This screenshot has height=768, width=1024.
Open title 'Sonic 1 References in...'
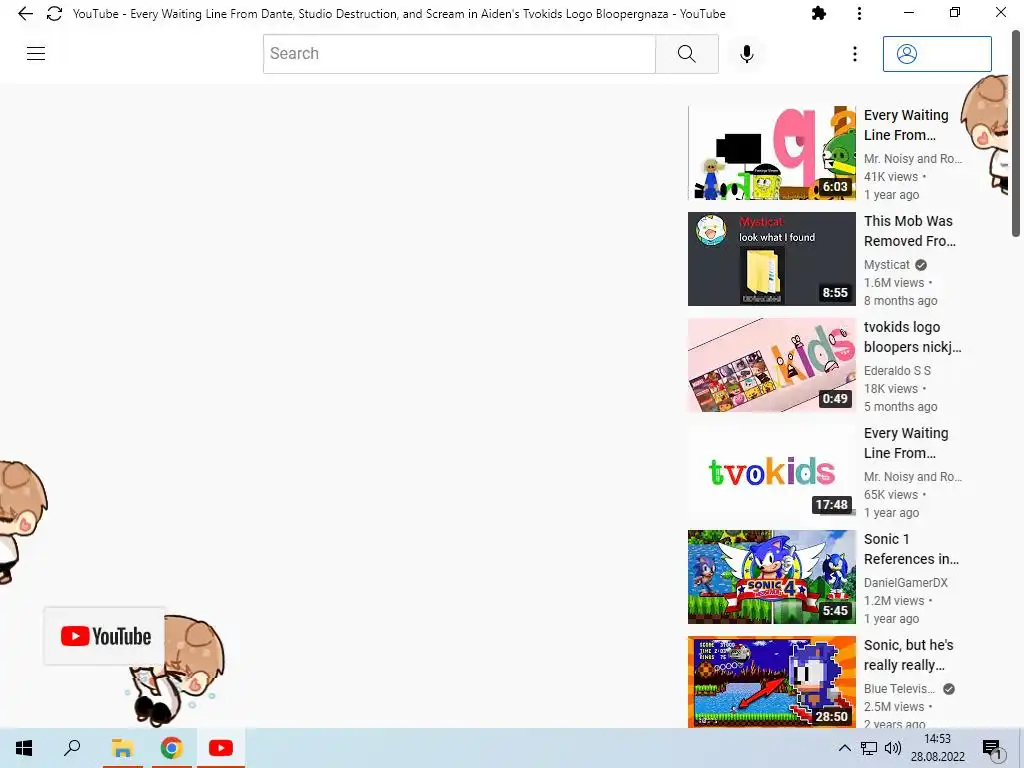tap(911, 549)
